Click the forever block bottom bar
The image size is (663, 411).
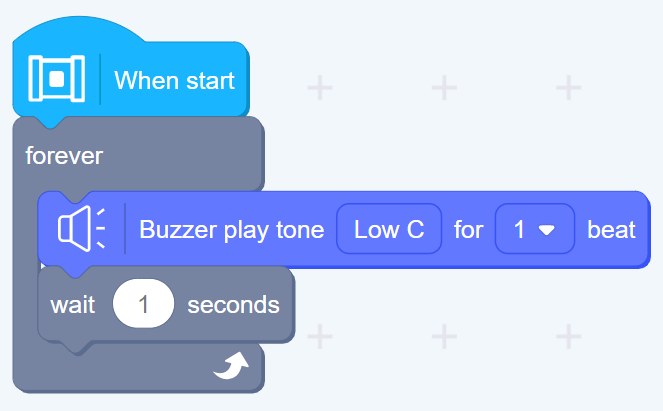[140, 369]
